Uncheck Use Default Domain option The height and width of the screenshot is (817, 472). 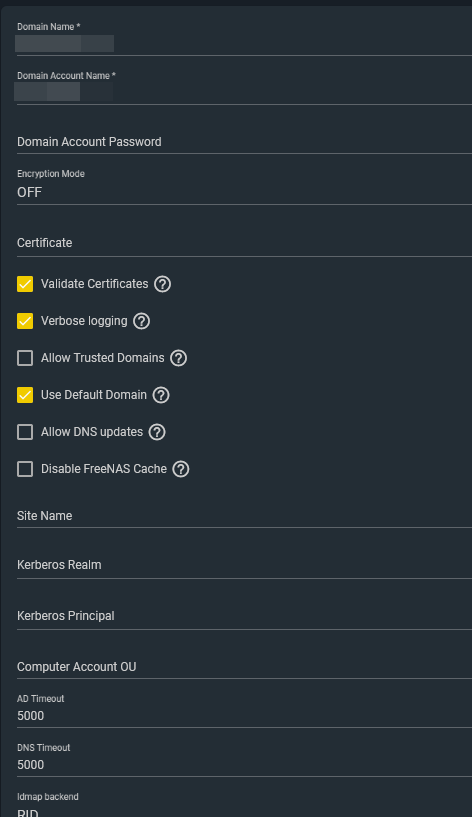pyautogui.click(x=25, y=395)
